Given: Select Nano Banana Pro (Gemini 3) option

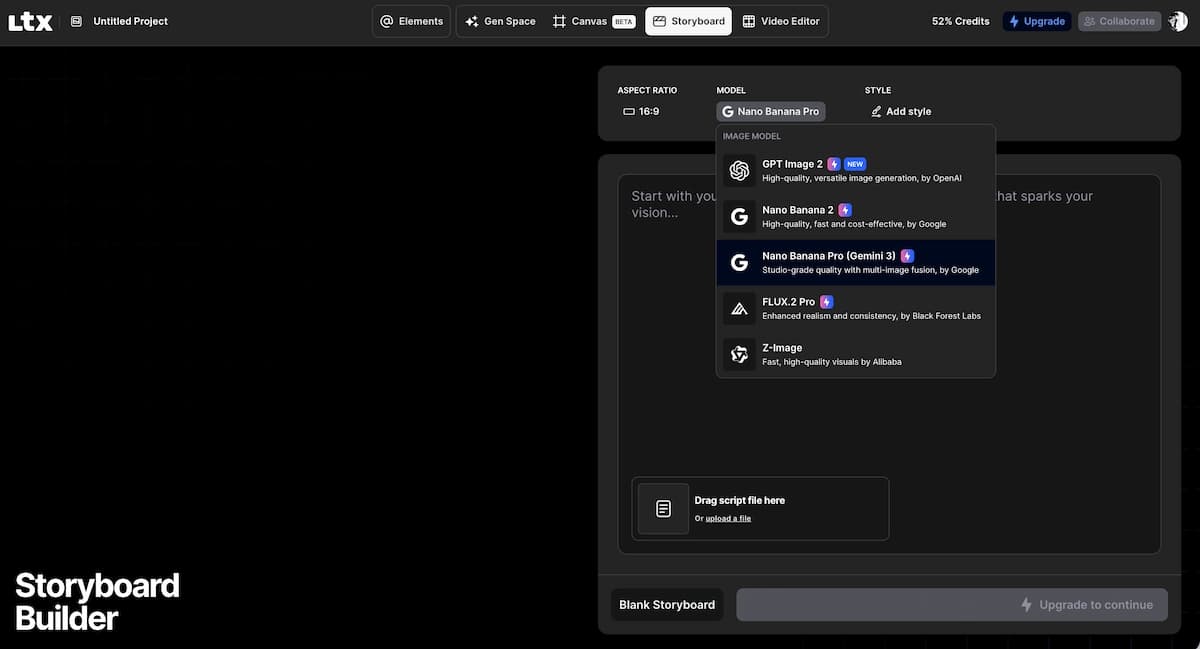Looking at the screenshot, I should pos(856,262).
